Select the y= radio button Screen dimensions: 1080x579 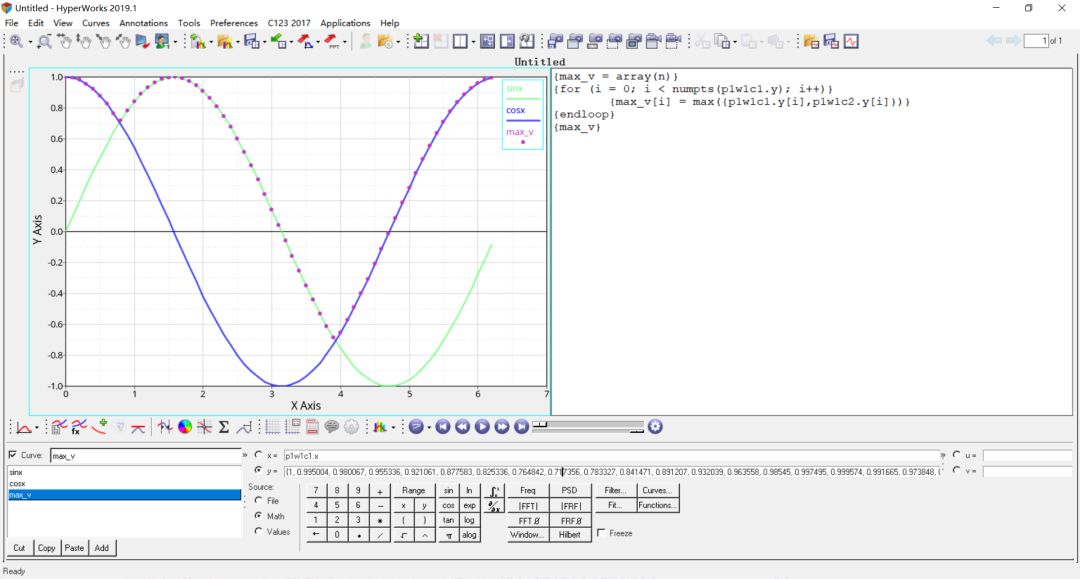[x=258, y=470]
